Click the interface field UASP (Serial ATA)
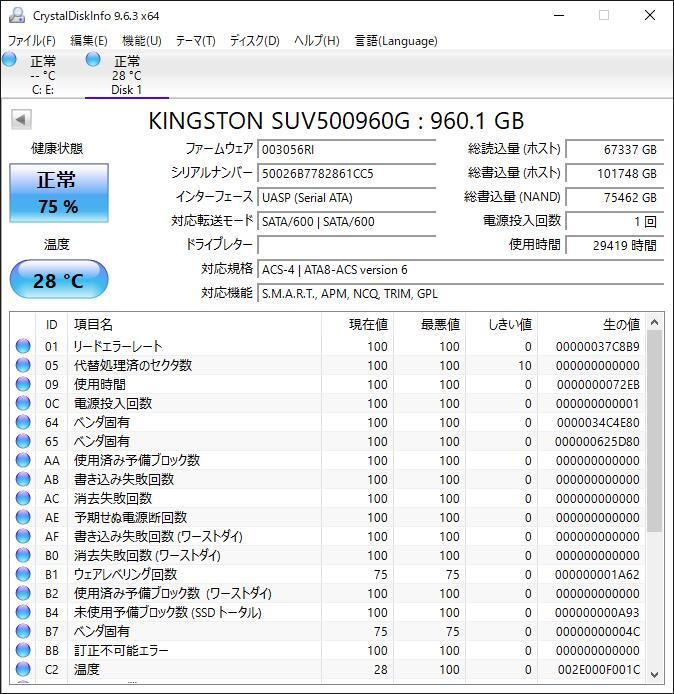Screen dimensions: 674x694 click(347, 197)
